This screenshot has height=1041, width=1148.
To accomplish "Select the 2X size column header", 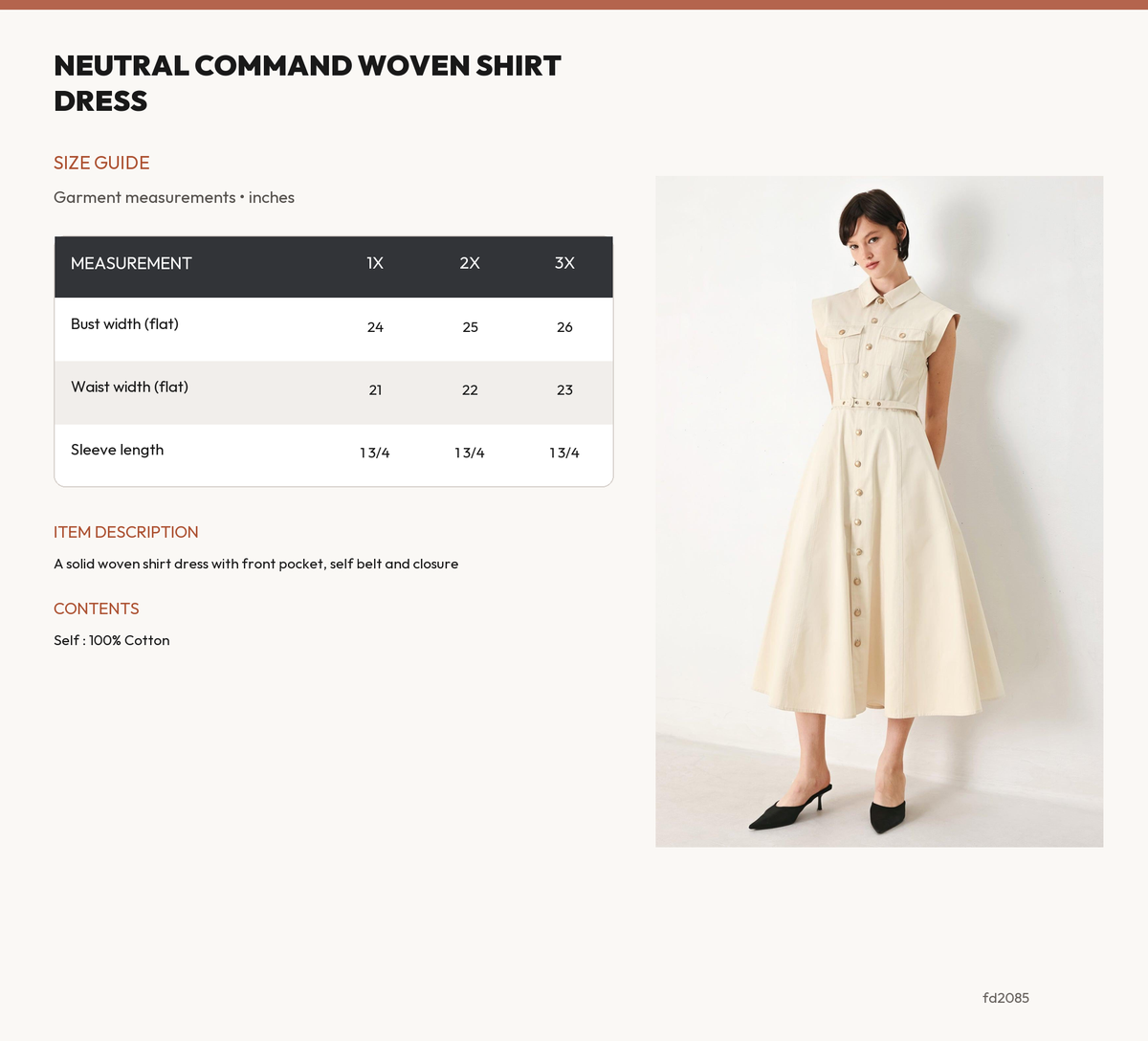I will coord(470,263).
